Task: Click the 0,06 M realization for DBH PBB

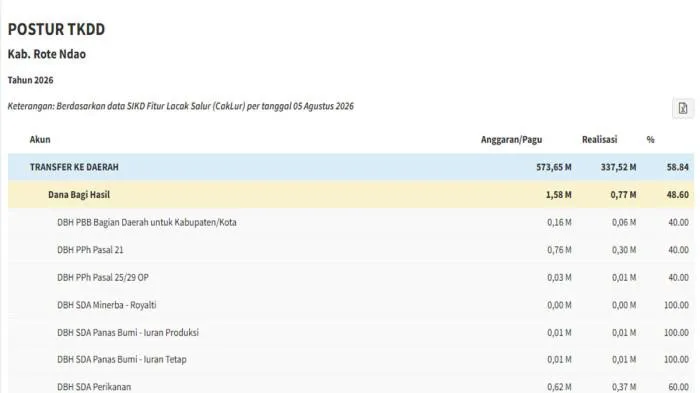Action: [624, 222]
